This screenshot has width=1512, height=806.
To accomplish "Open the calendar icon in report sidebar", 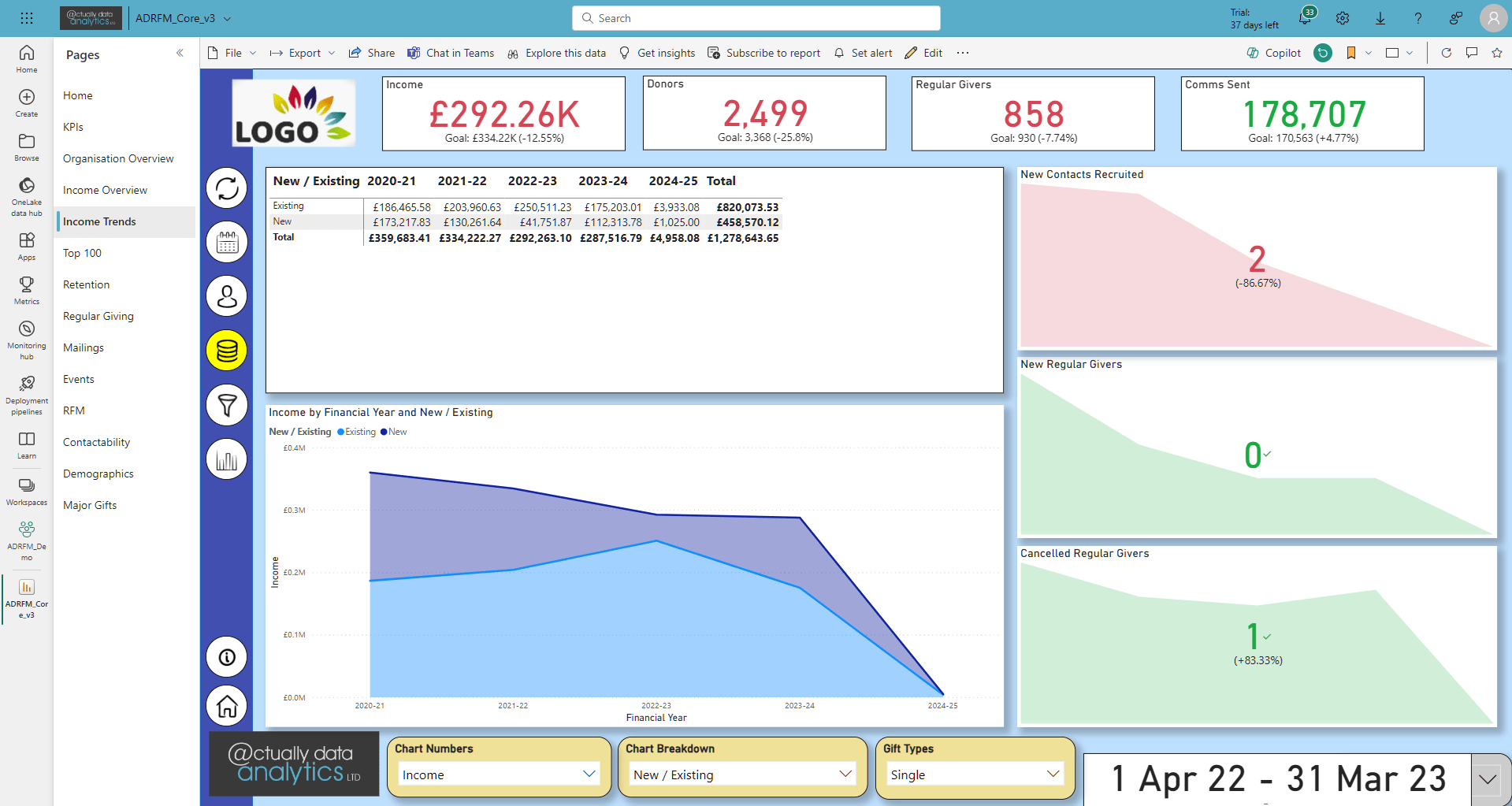I will point(227,243).
